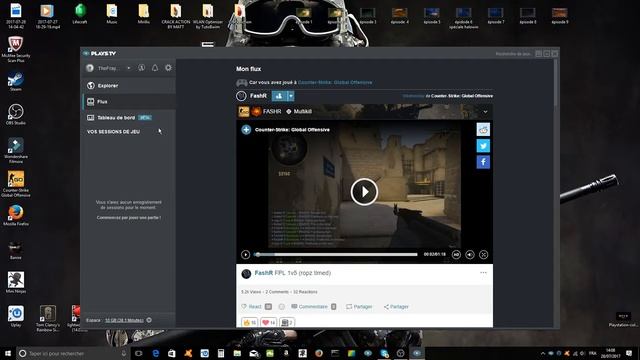Click the fire reaction counter
640x360 pixels.
click(249, 322)
